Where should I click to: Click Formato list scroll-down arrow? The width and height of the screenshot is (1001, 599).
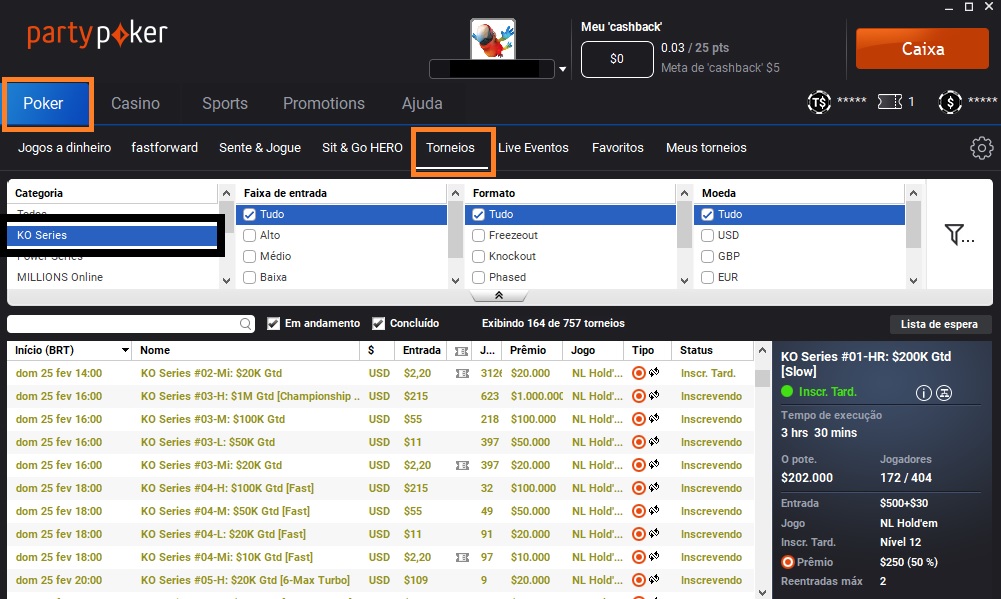[684, 280]
